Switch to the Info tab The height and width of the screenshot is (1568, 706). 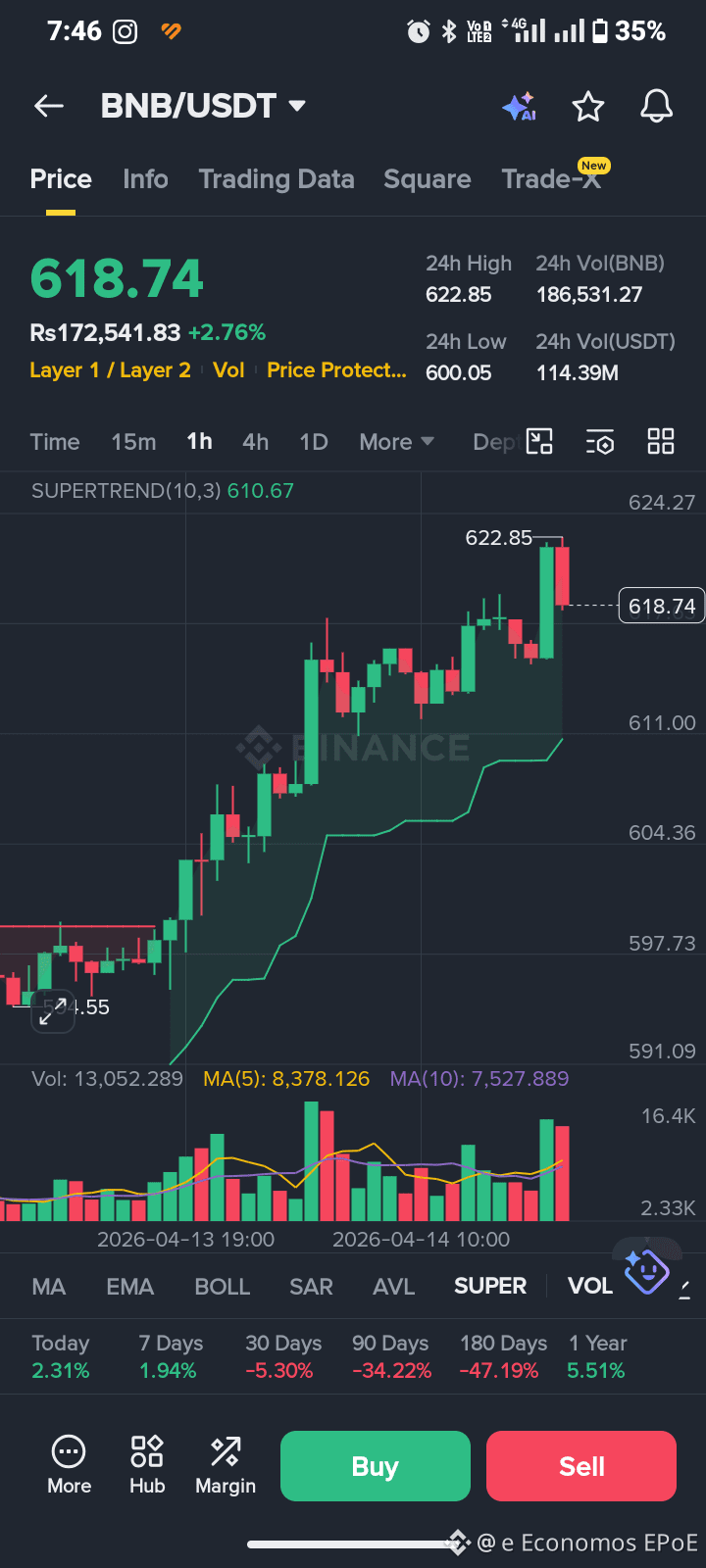click(145, 179)
